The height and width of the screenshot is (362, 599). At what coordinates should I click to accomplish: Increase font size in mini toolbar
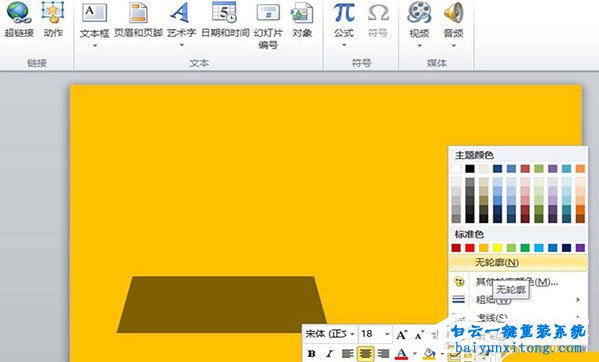[x=401, y=335]
